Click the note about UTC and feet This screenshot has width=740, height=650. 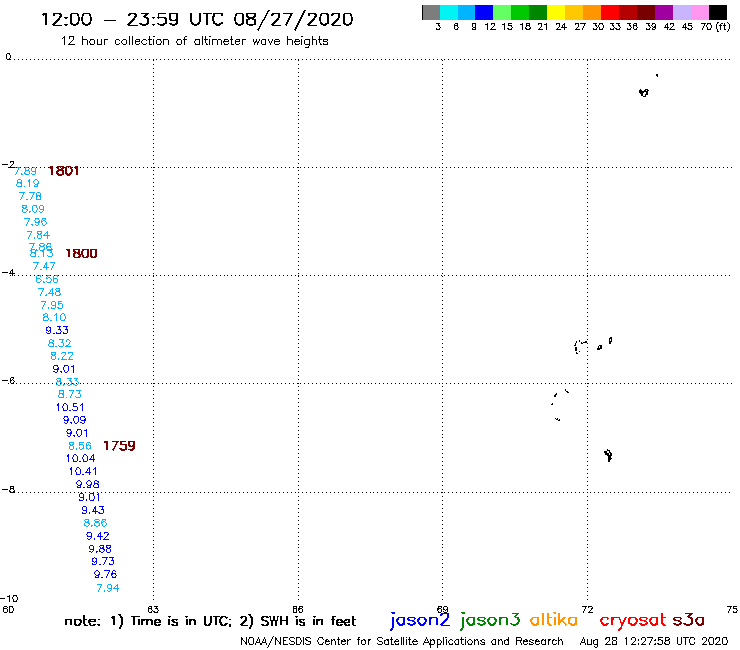pos(210,621)
